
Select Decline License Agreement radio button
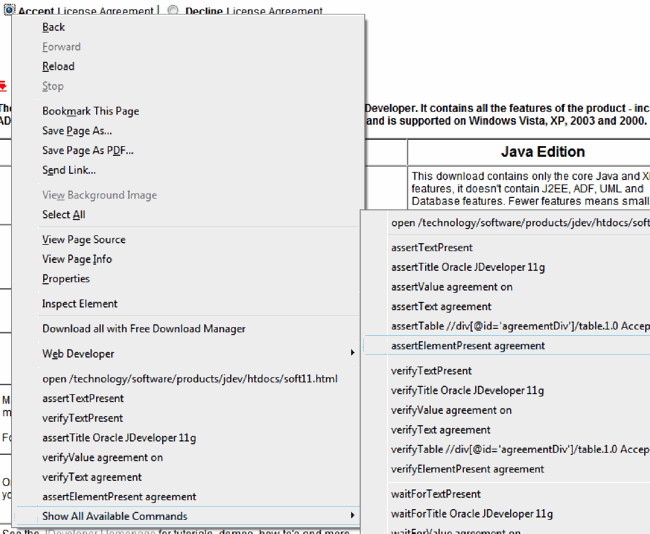point(173,11)
